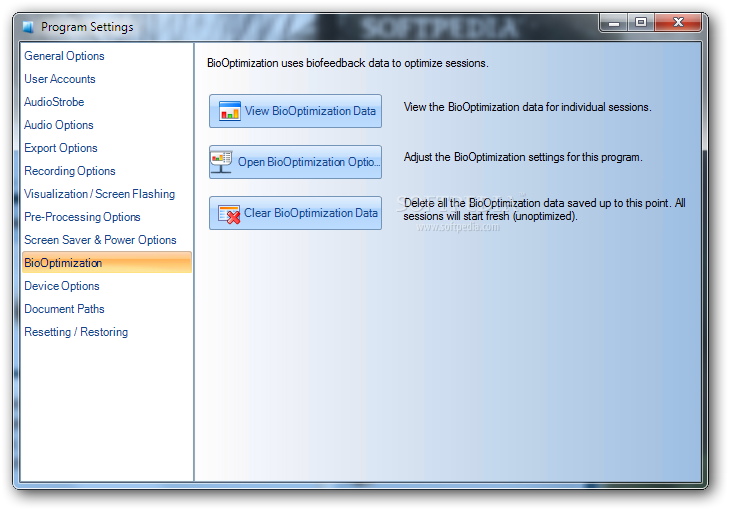This screenshot has width=729, height=510.
Task: Click text 'Adjust the BioOptimization settings for this program.'
Action: click(x=523, y=157)
